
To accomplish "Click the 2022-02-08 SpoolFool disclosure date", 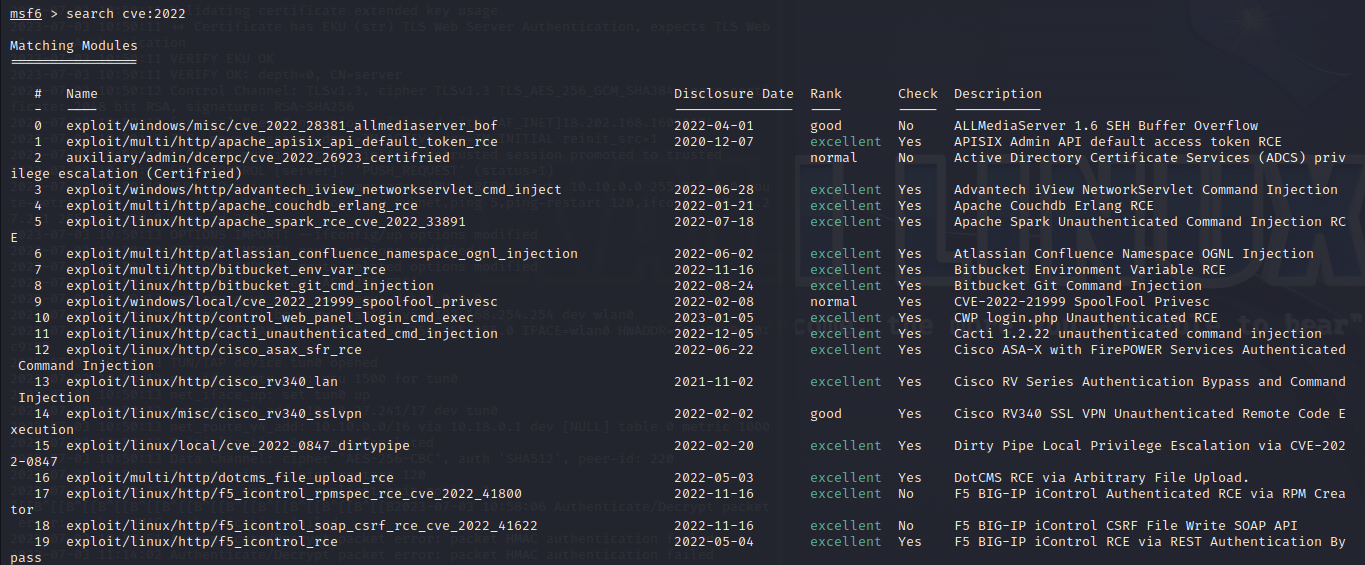I will pos(714,302).
